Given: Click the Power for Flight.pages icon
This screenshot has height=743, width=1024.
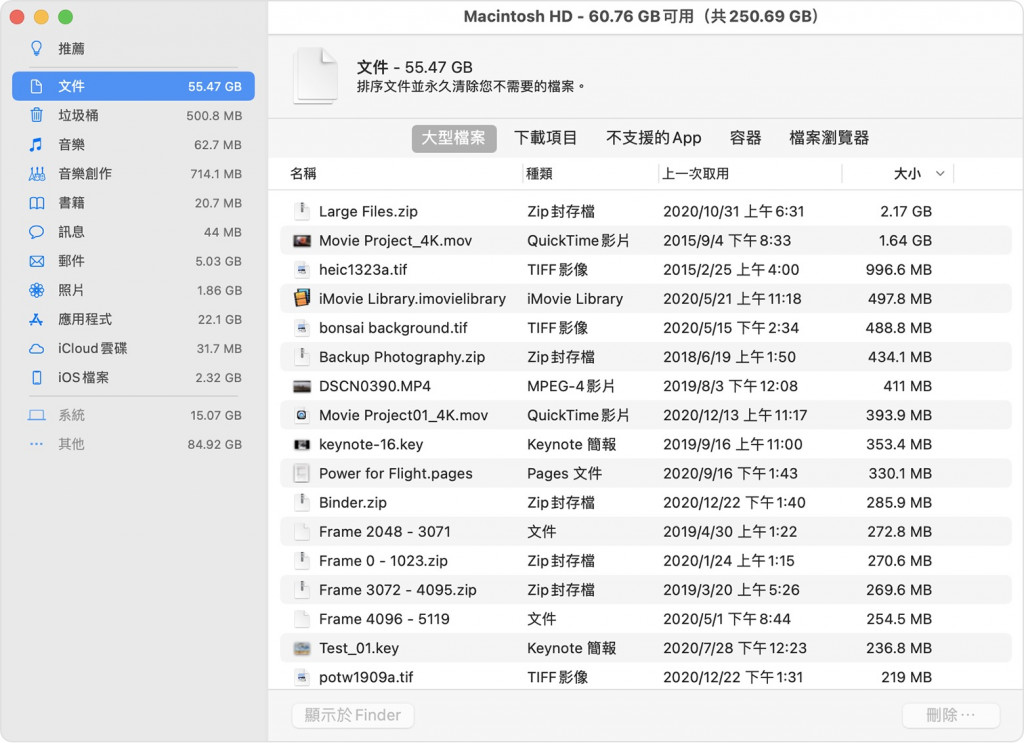Looking at the screenshot, I should coord(301,473).
